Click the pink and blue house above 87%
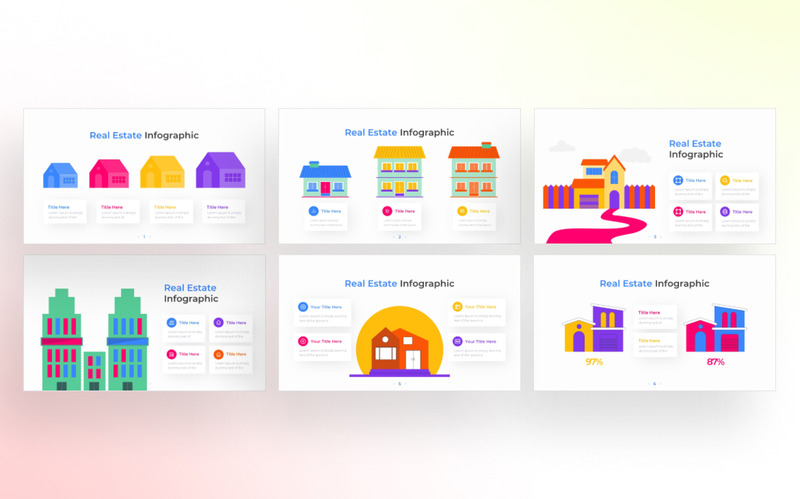800x499 pixels. (x=715, y=328)
